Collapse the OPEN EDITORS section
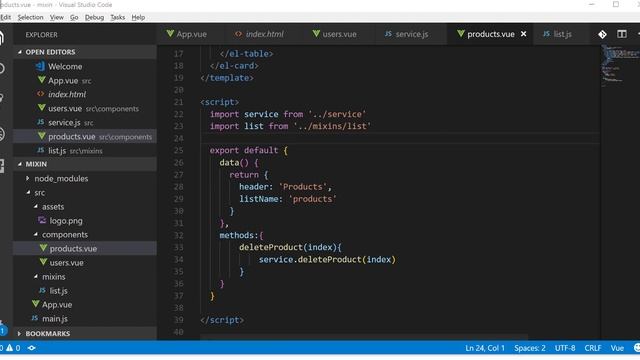 [x=20, y=52]
